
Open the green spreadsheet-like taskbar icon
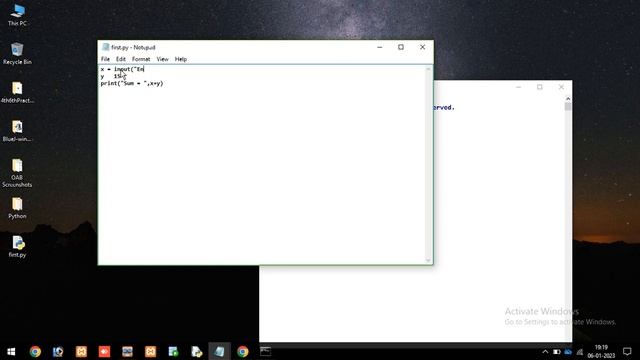[173, 351]
